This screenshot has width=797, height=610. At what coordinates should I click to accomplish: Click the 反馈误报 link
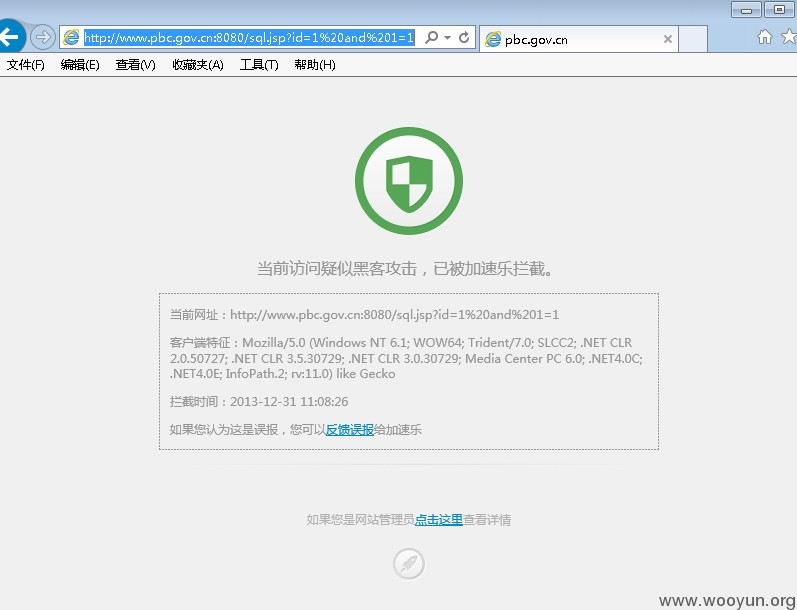coord(349,430)
